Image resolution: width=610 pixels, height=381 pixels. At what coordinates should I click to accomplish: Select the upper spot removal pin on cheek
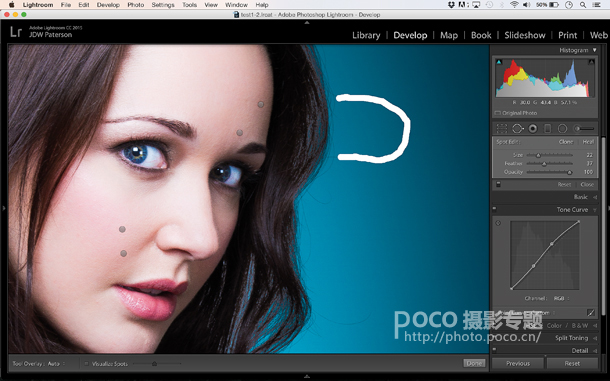[122, 229]
